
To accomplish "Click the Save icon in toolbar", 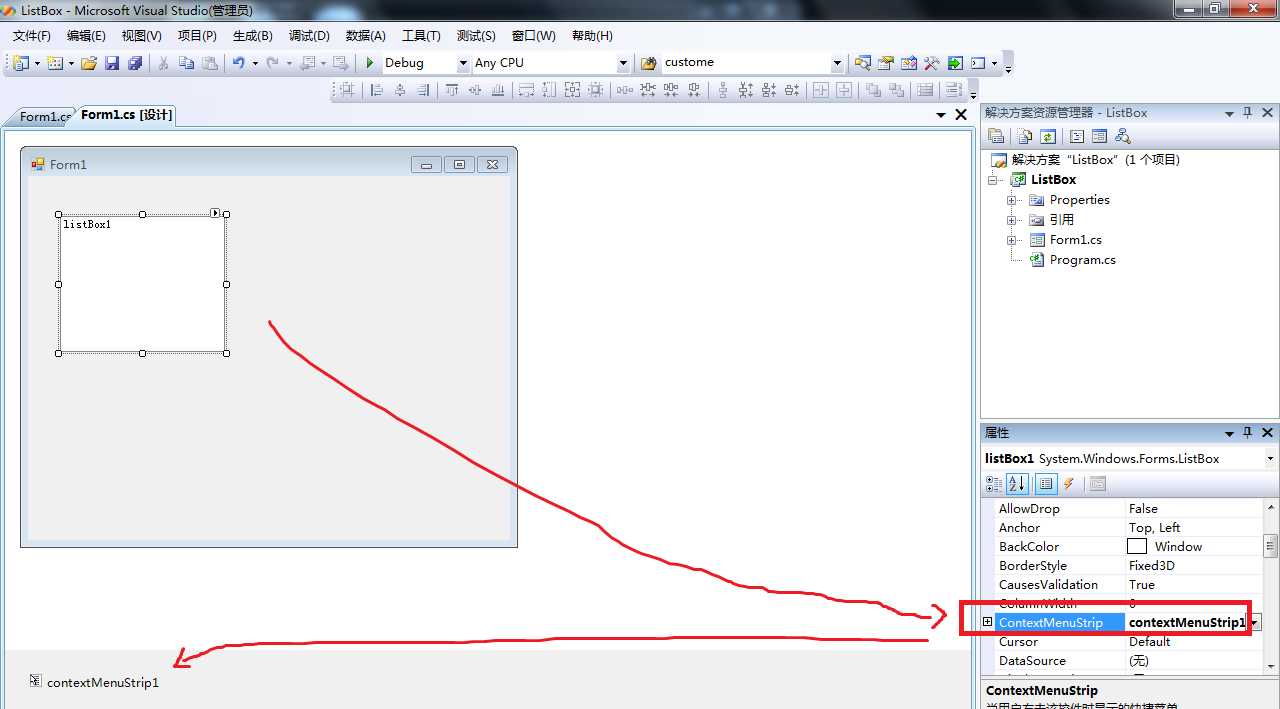I will (x=112, y=63).
